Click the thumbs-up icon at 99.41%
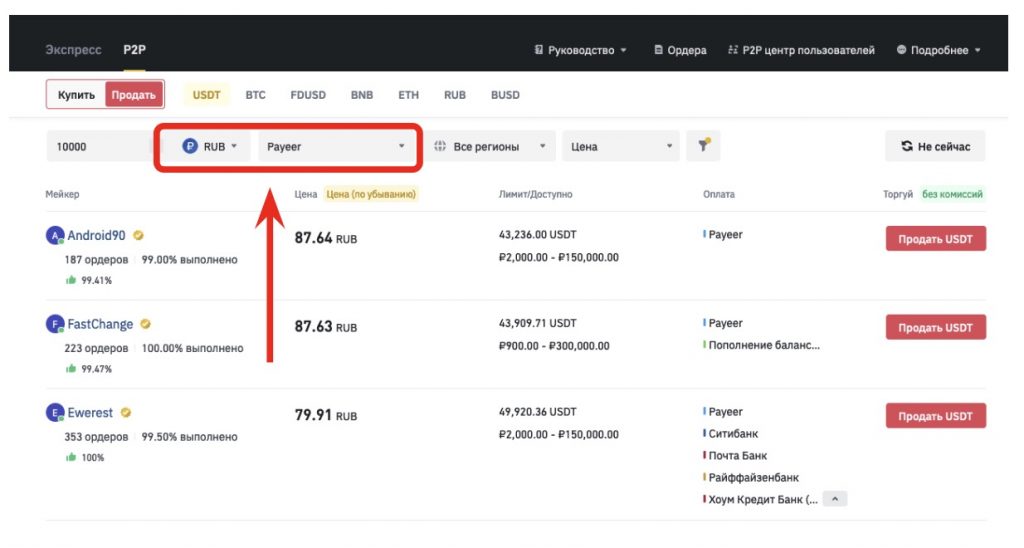The width and height of the screenshot is (1024, 548). tap(71, 280)
